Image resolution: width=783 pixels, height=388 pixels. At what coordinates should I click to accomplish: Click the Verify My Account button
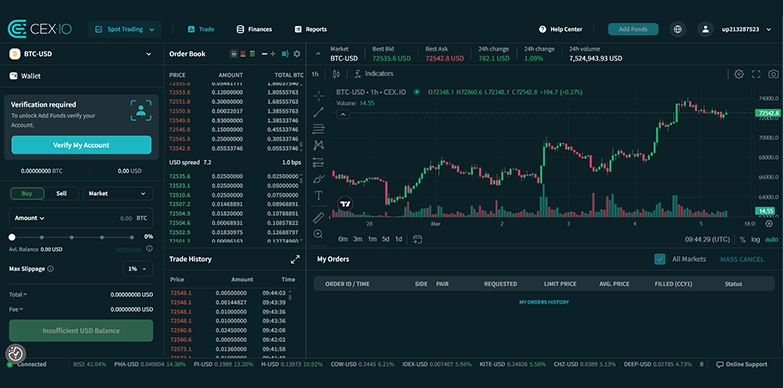pyautogui.click(x=81, y=145)
